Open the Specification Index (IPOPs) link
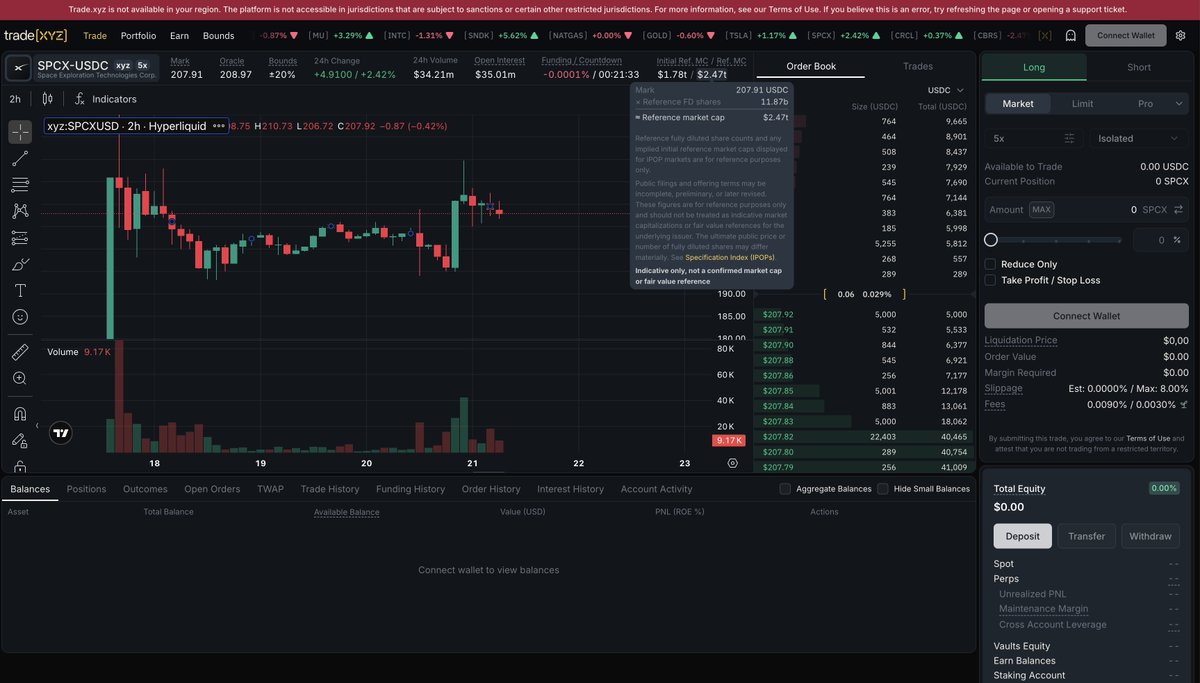 [x=729, y=257]
